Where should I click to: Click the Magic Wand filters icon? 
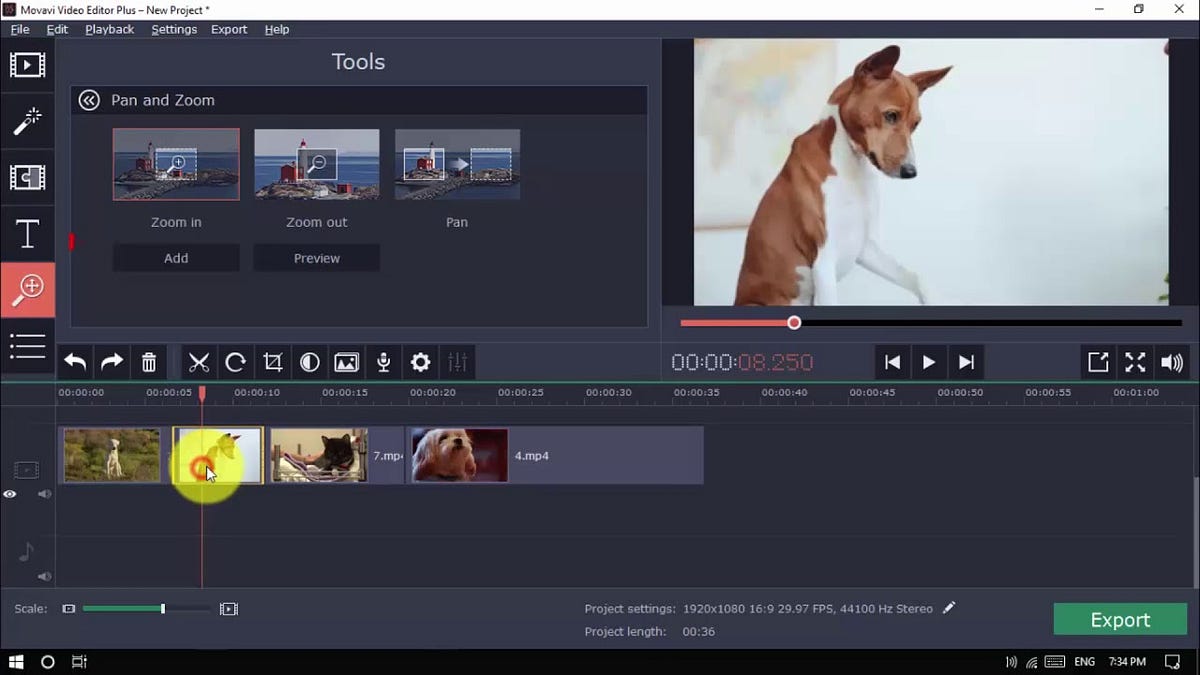point(27,120)
